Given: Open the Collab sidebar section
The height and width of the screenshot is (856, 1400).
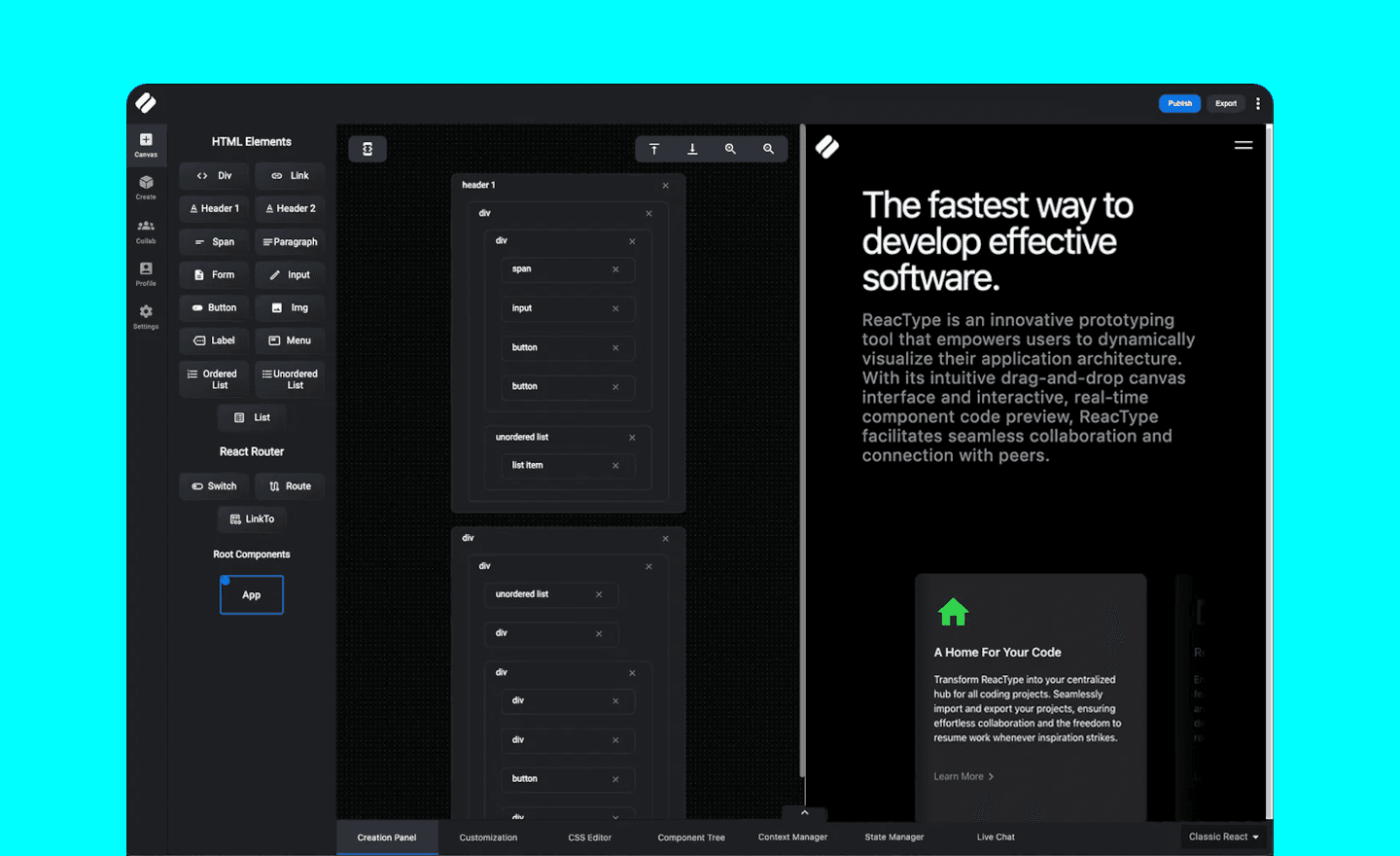Looking at the screenshot, I should 146,231.
